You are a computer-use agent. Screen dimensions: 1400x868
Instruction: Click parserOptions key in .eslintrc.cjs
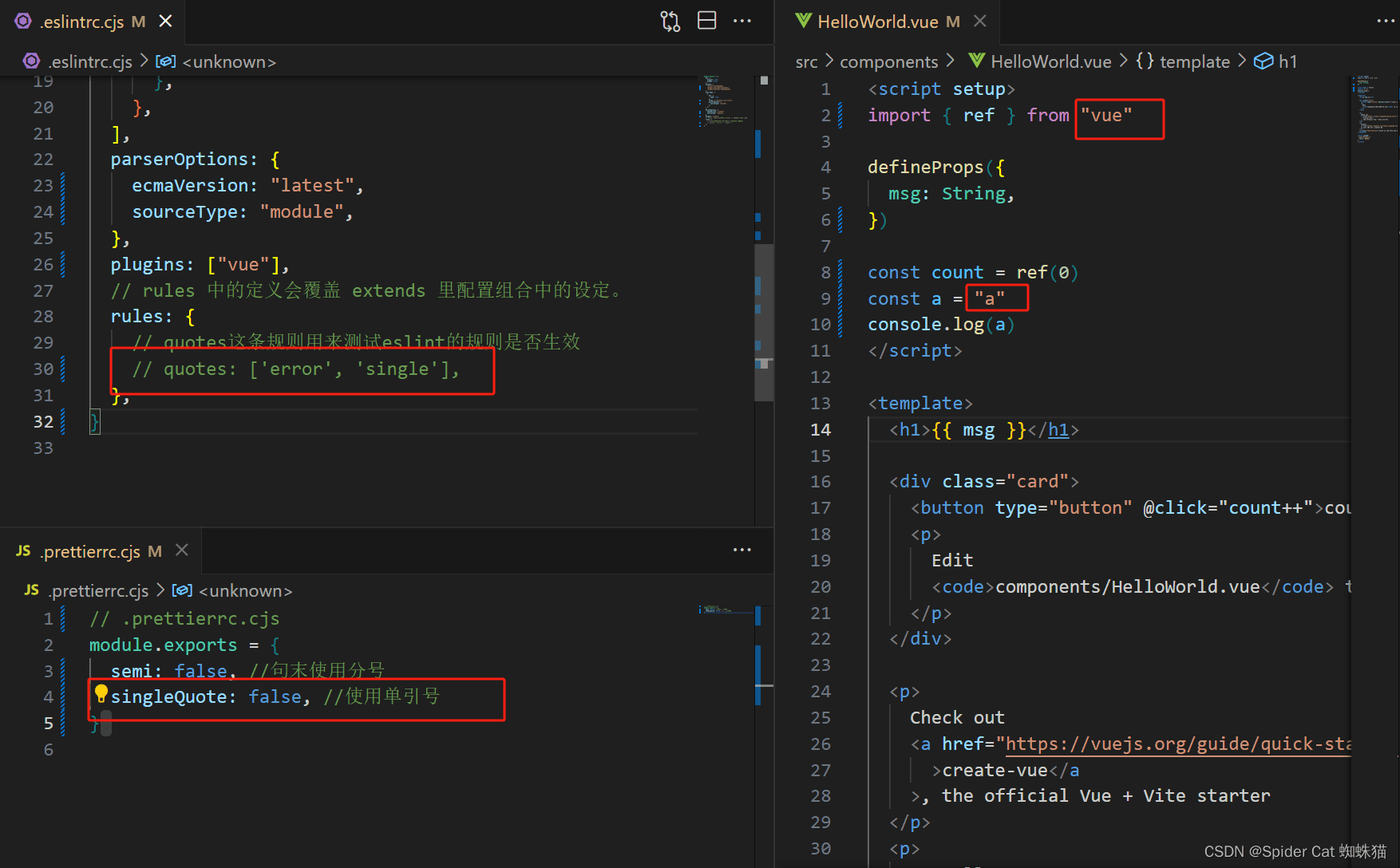coord(179,160)
